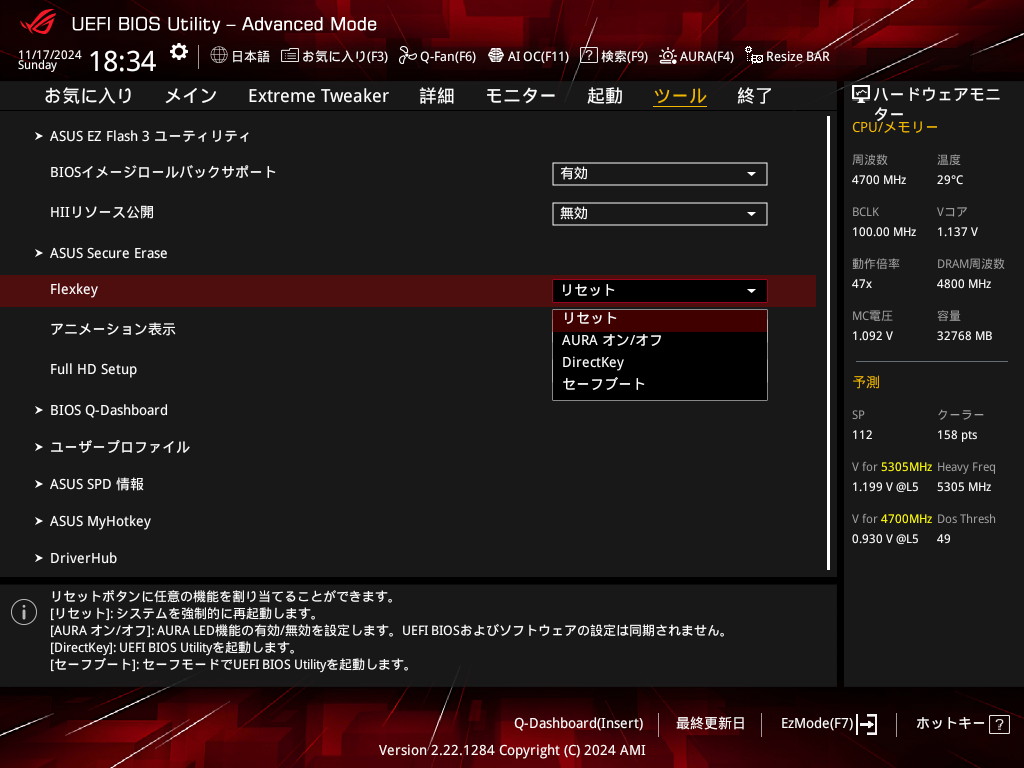Expand ASUS EZ Flash 3 ユーティリティ

pos(150,136)
